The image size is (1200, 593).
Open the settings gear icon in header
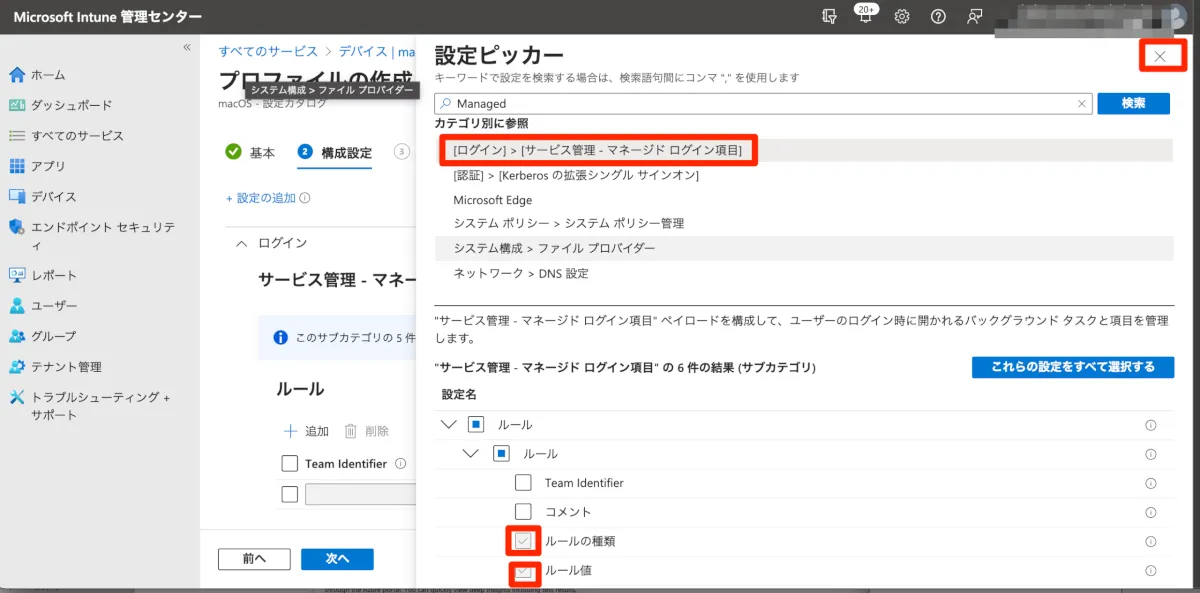click(x=902, y=17)
